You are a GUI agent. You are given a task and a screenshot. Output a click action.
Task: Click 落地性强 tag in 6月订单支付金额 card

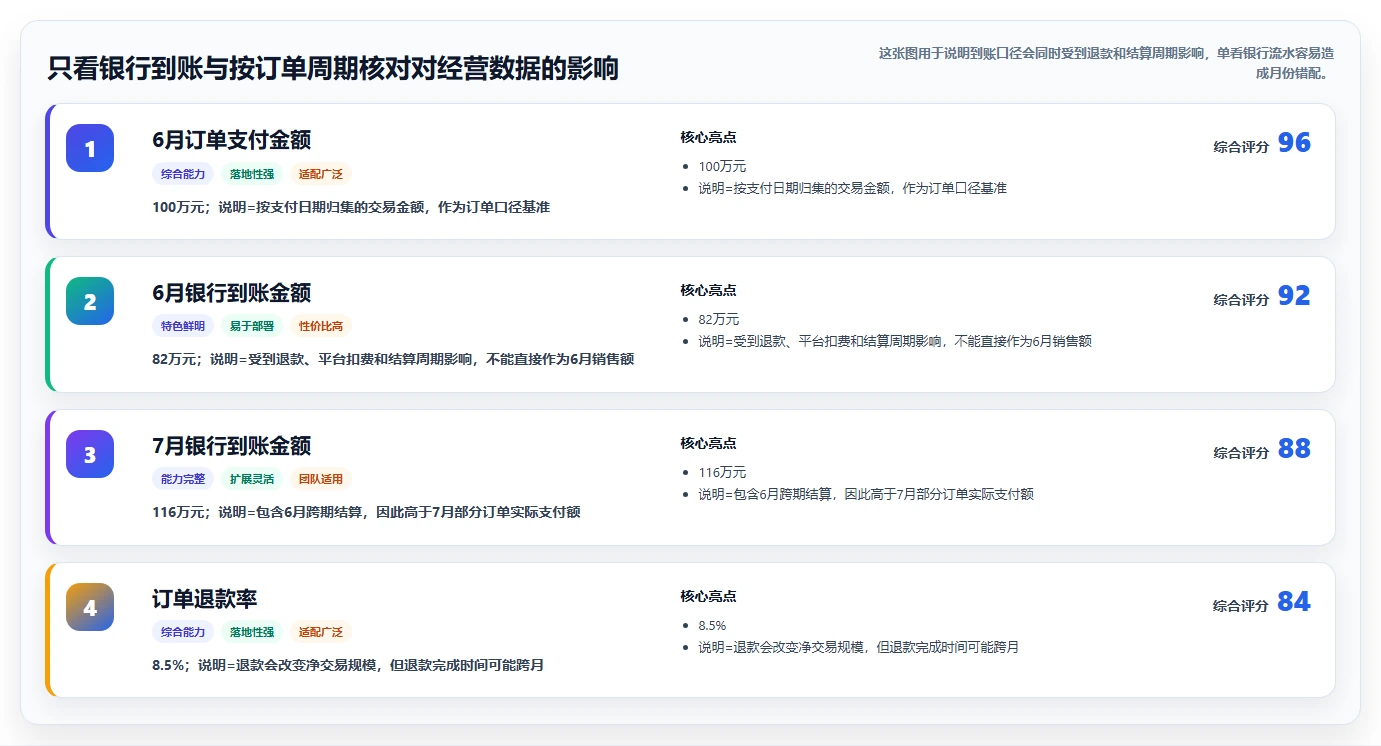[x=252, y=173]
